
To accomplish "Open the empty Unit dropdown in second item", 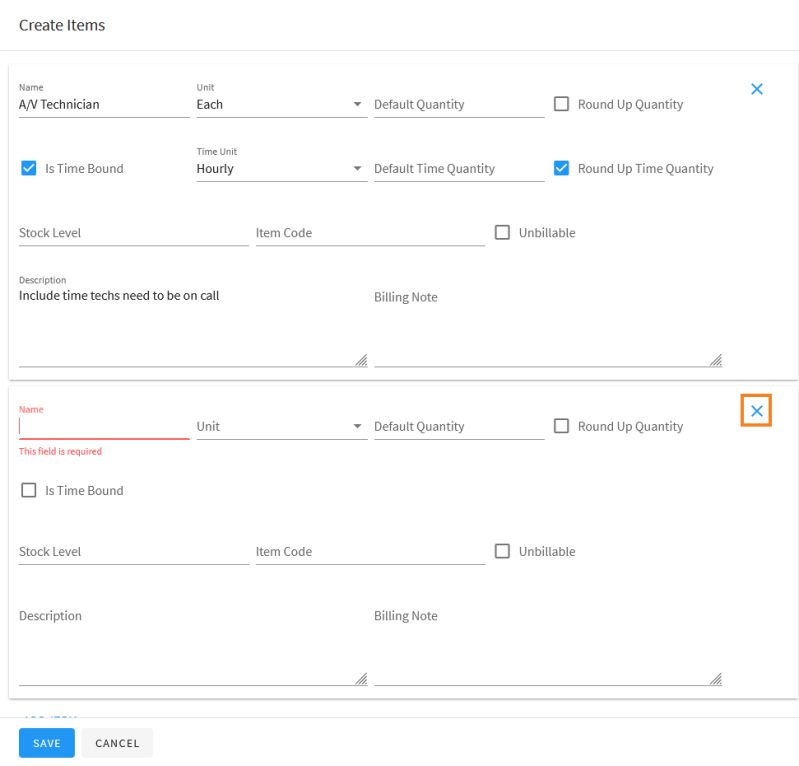I will click(281, 427).
